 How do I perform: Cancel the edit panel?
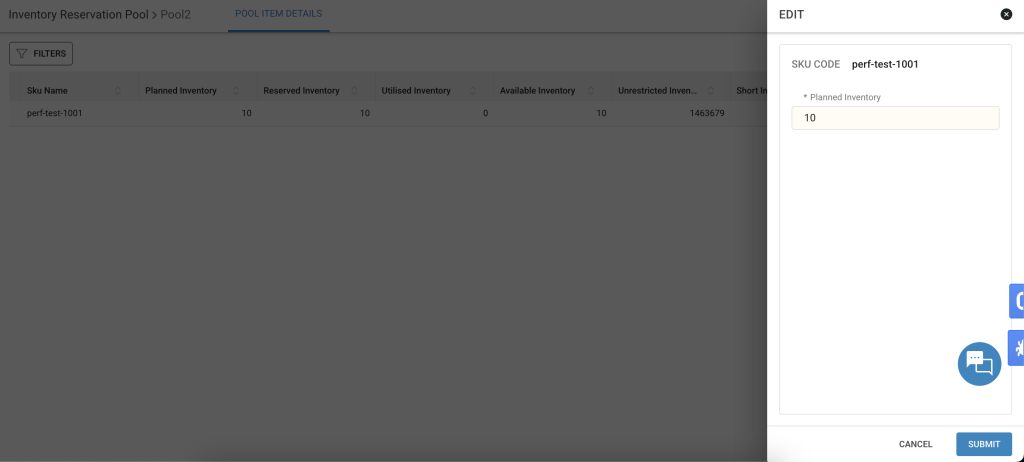tap(916, 444)
